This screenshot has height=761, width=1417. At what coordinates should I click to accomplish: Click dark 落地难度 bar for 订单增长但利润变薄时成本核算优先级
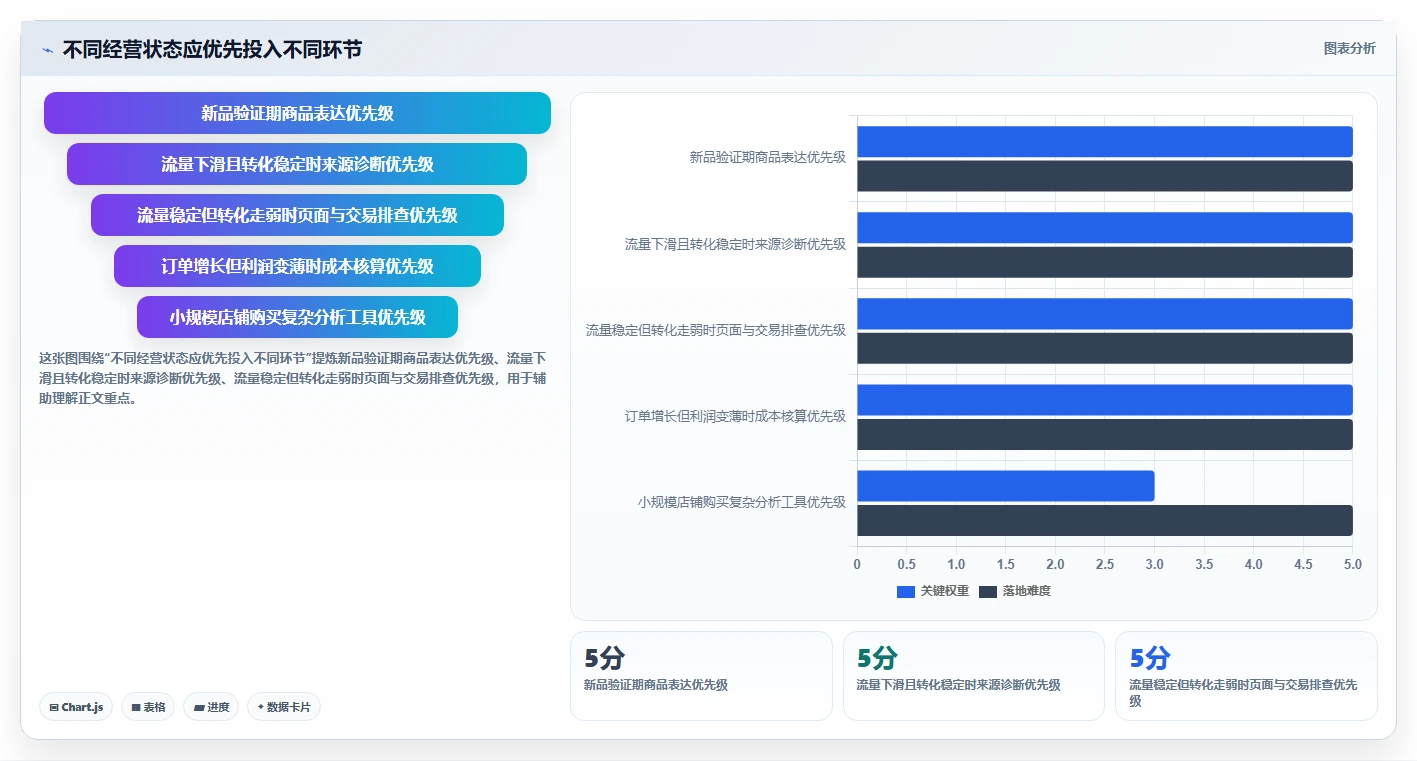pos(1105,434)
